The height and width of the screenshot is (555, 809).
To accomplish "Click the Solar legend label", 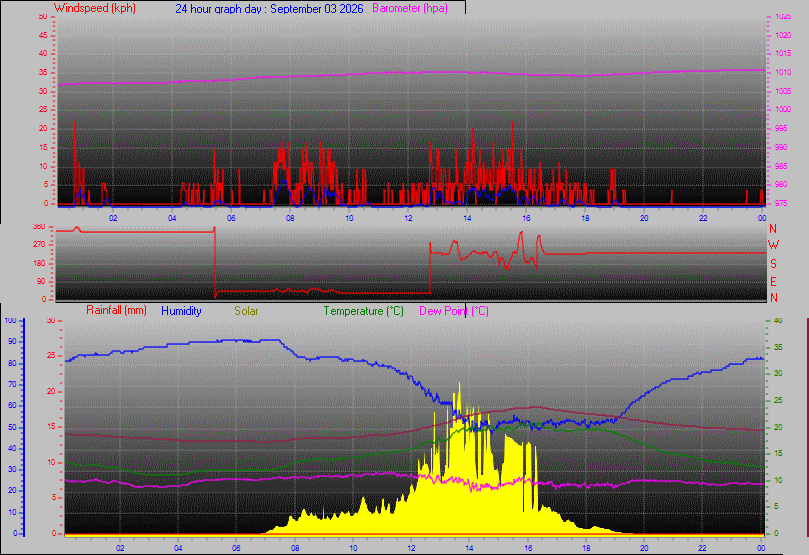I will point(246,311).
